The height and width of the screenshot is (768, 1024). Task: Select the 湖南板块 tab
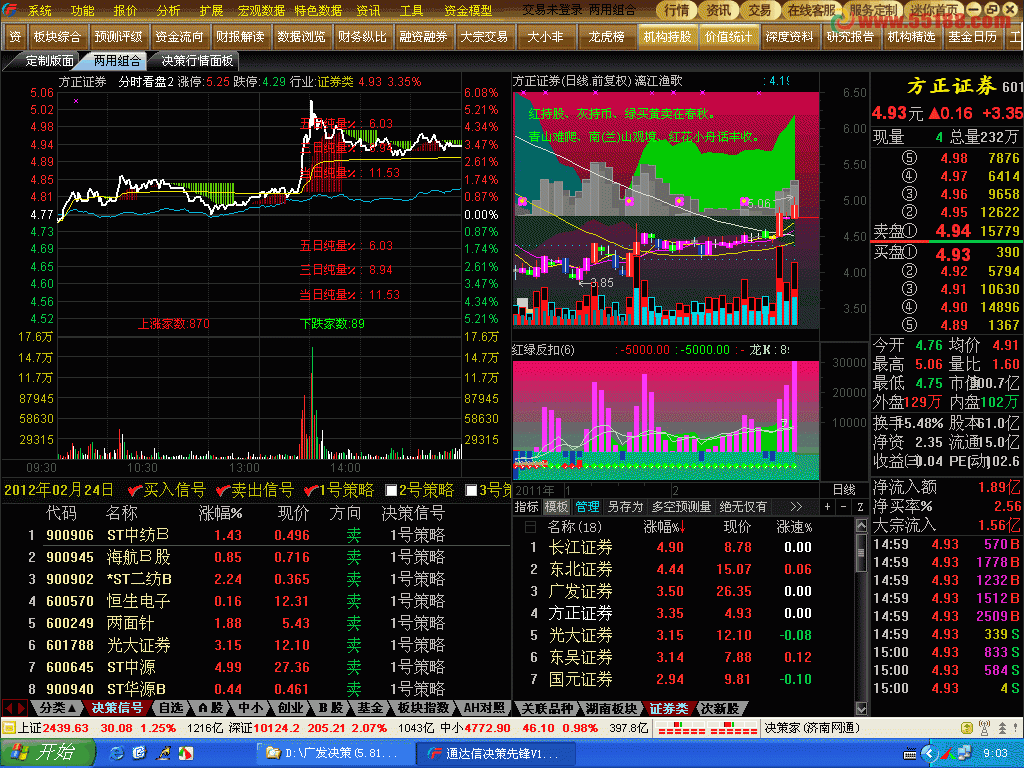tap(611, 708)
